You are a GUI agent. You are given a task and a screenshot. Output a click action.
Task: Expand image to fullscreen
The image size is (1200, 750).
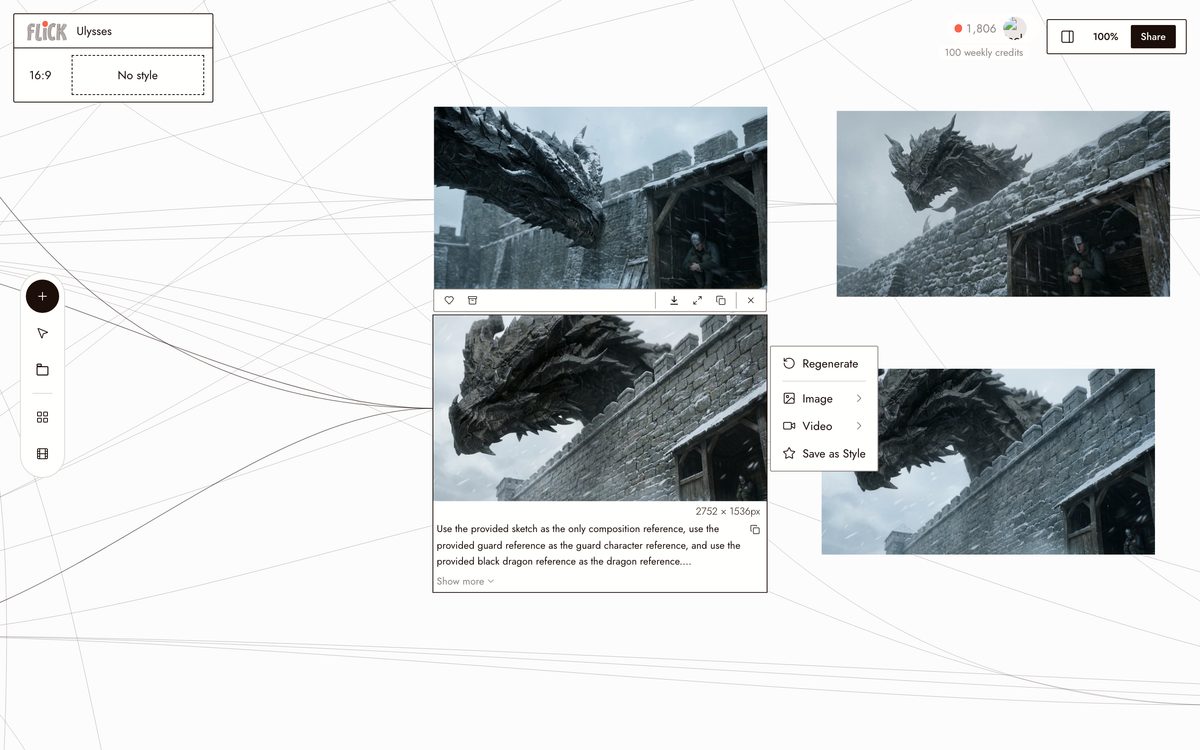(697, 300)
